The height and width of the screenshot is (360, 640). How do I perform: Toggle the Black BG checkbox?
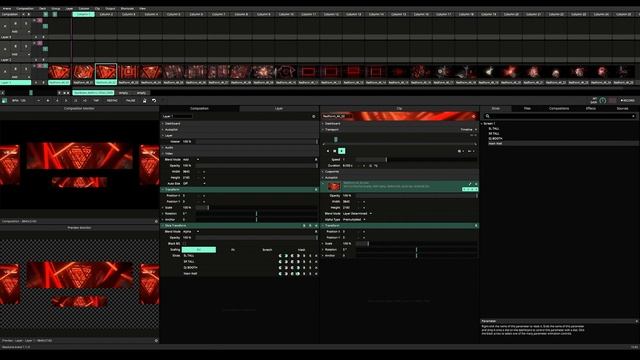(184, 244)
